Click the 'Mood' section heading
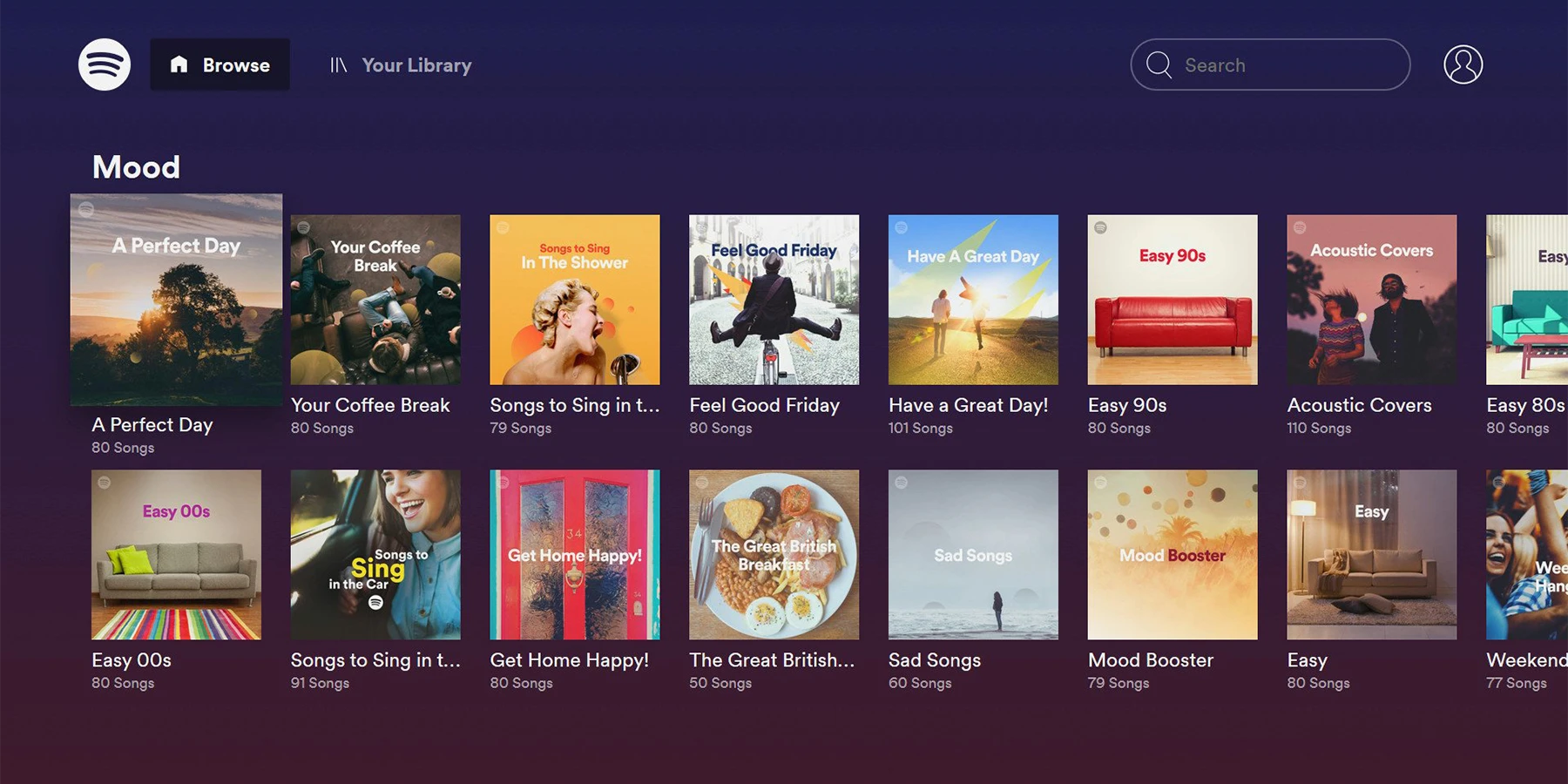Viewport: 1568px width, 784px height. pos(136,167)
